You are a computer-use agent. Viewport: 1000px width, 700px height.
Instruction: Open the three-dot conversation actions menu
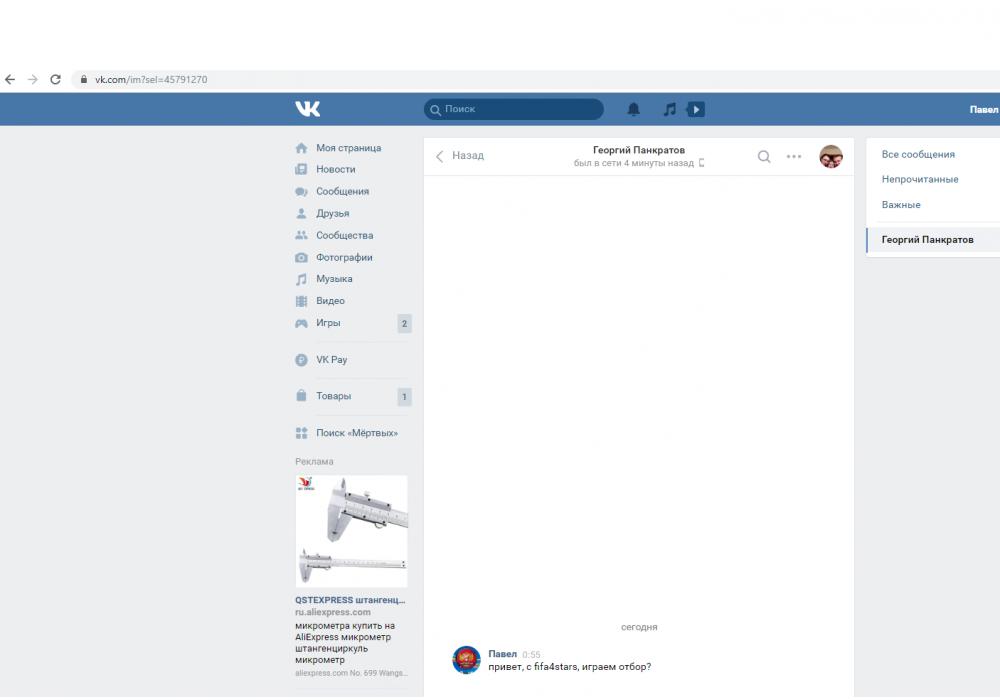point(794,156)
